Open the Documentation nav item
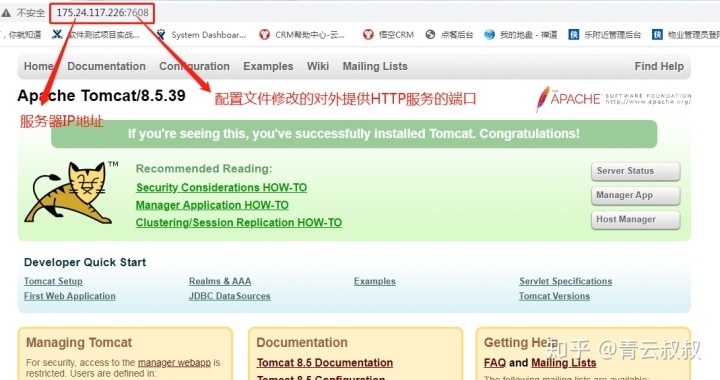720x380 pixels. pos(107,67)
